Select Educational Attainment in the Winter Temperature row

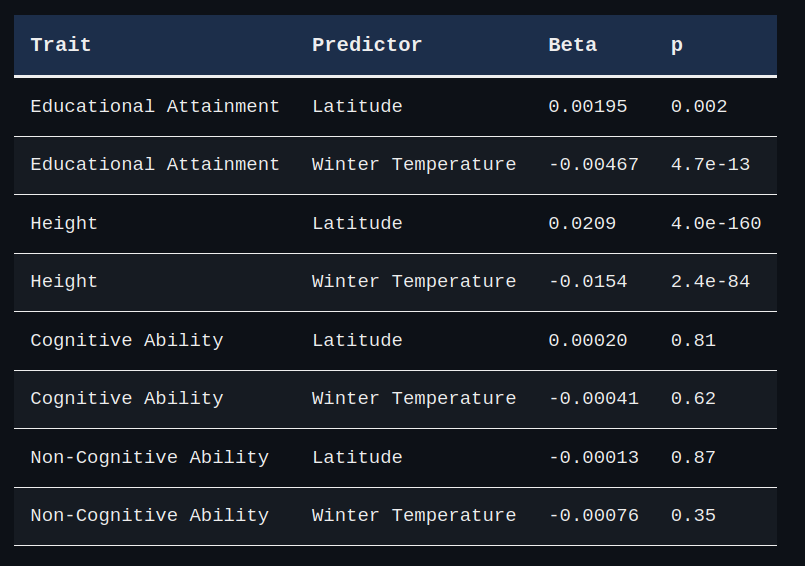point(155,164)
